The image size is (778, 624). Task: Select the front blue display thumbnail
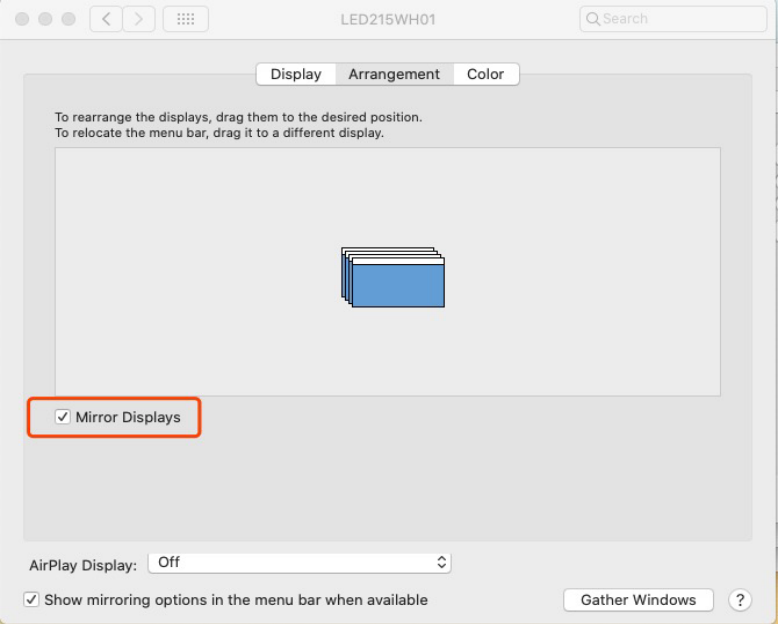398,282
